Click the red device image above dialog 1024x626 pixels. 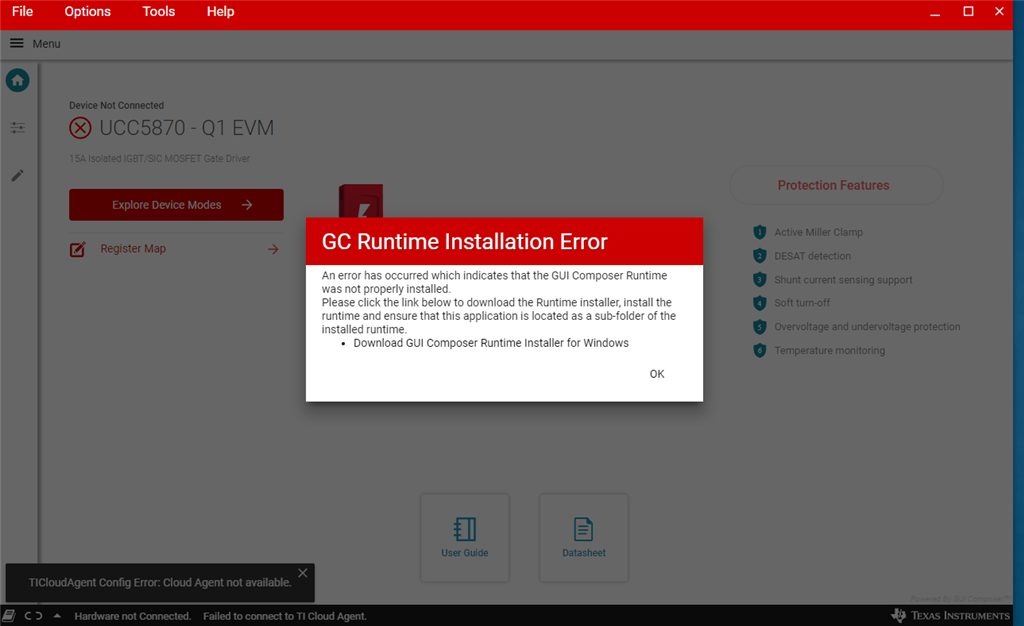[x=360, y=201]
